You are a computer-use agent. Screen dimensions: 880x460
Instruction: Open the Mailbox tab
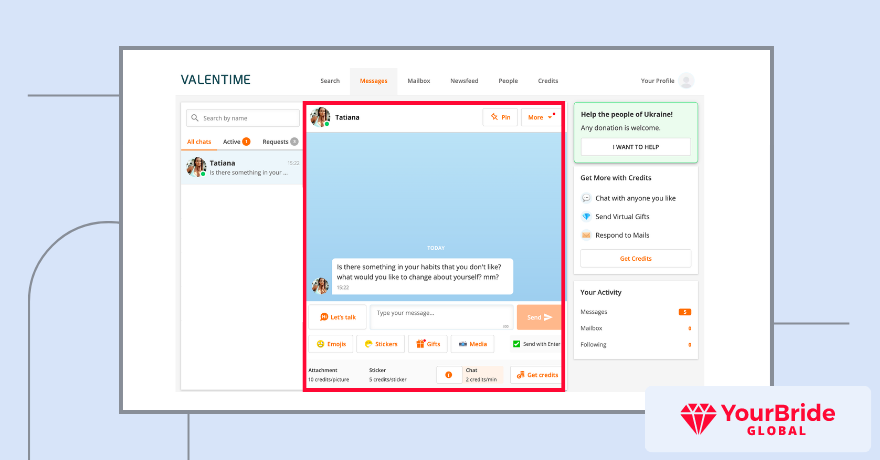pos(419,81)
